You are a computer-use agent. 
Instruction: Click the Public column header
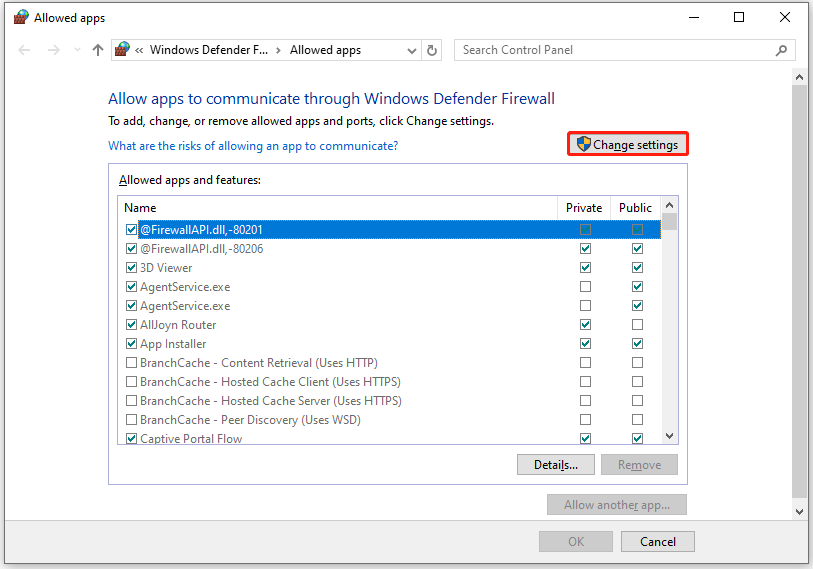635,207
